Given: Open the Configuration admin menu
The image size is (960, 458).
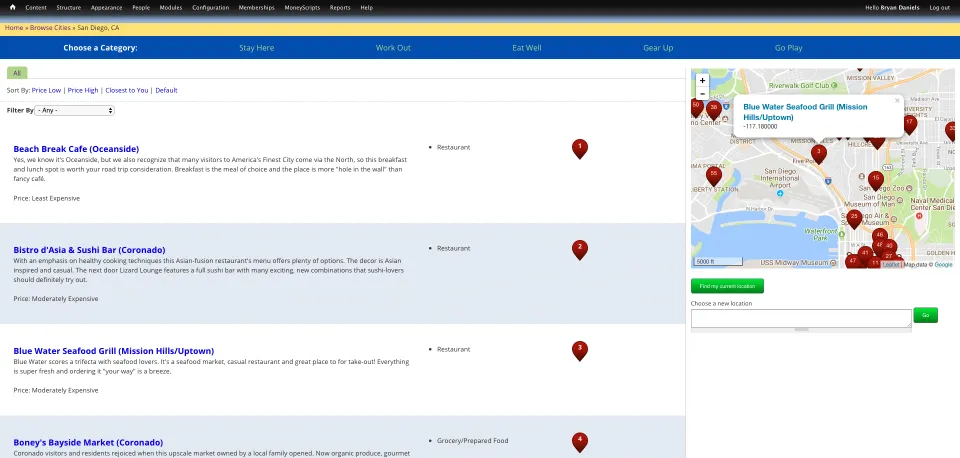Looking at the screenshot, I should pos(211,7).
